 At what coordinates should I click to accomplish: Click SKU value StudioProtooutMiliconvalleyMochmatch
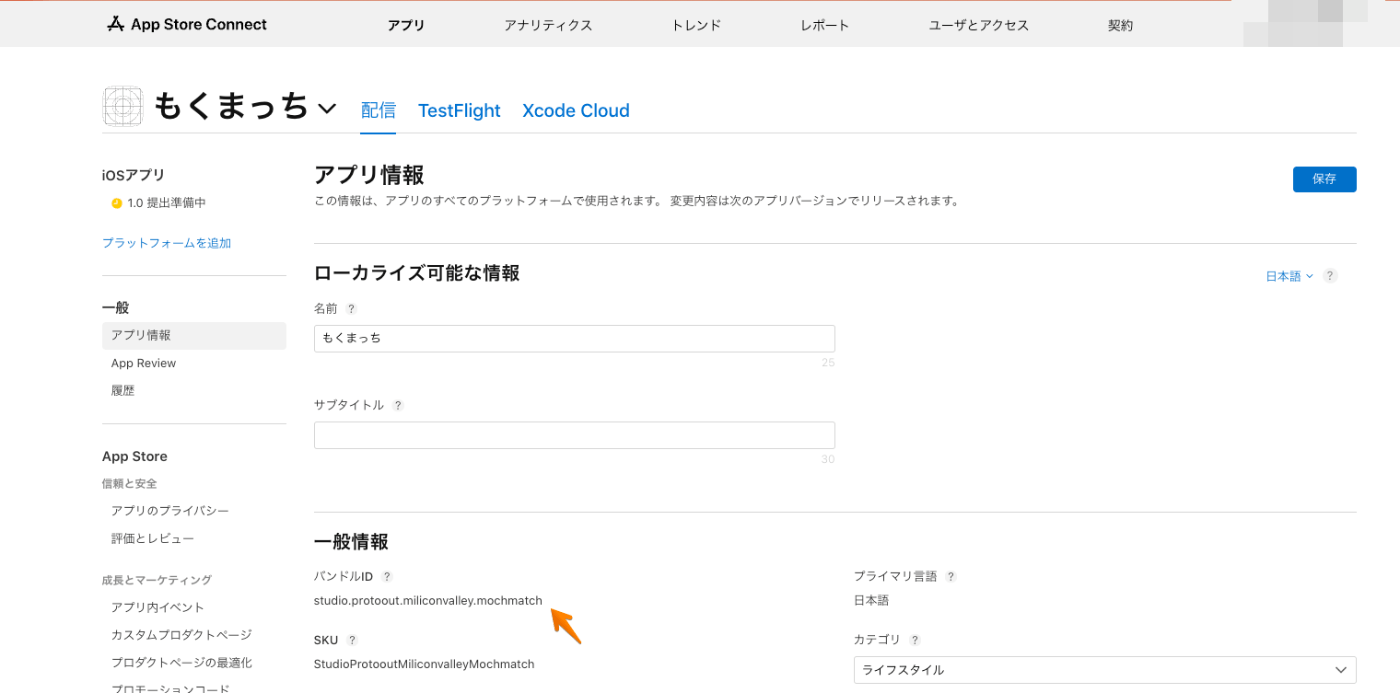click(424, 664)
